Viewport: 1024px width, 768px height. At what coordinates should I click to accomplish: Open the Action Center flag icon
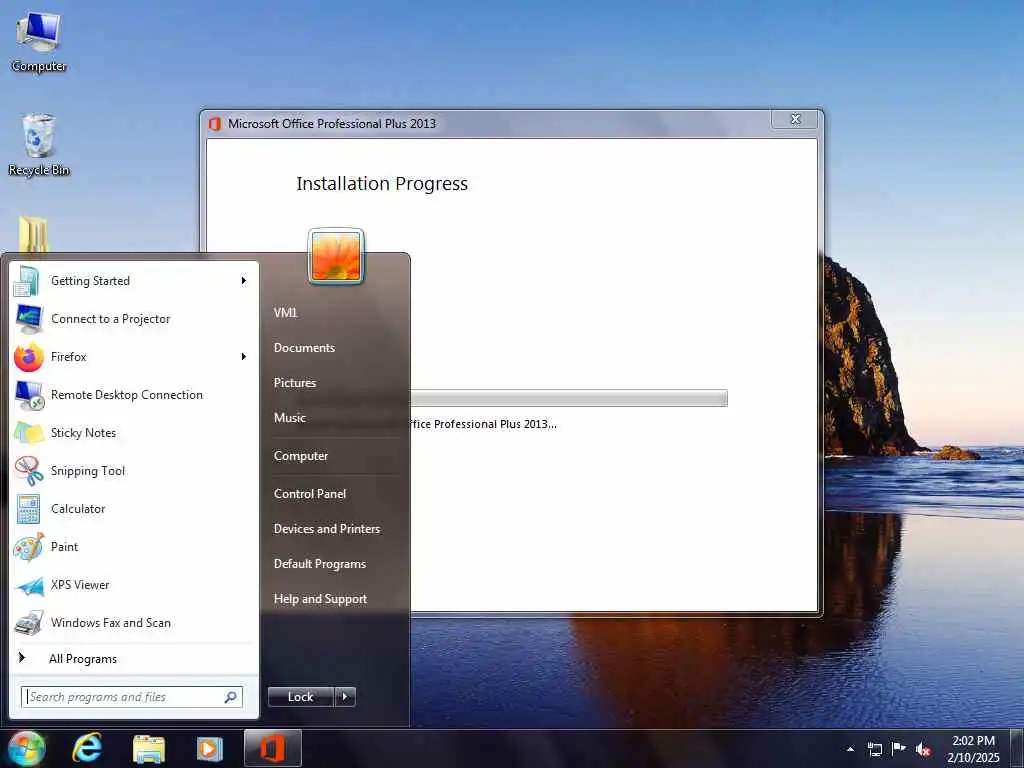(899, 748)
